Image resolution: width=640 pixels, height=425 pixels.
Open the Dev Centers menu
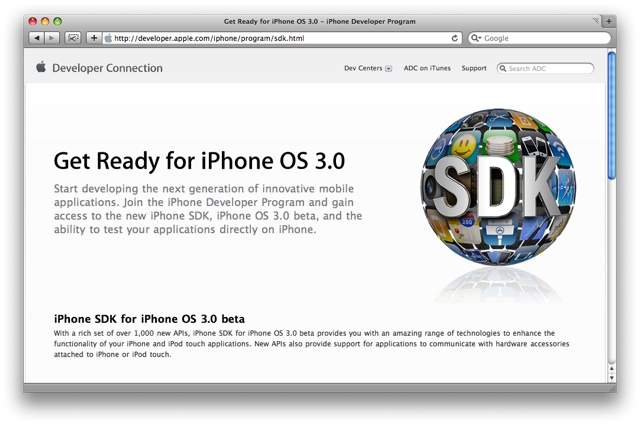[x=368, y=68]
